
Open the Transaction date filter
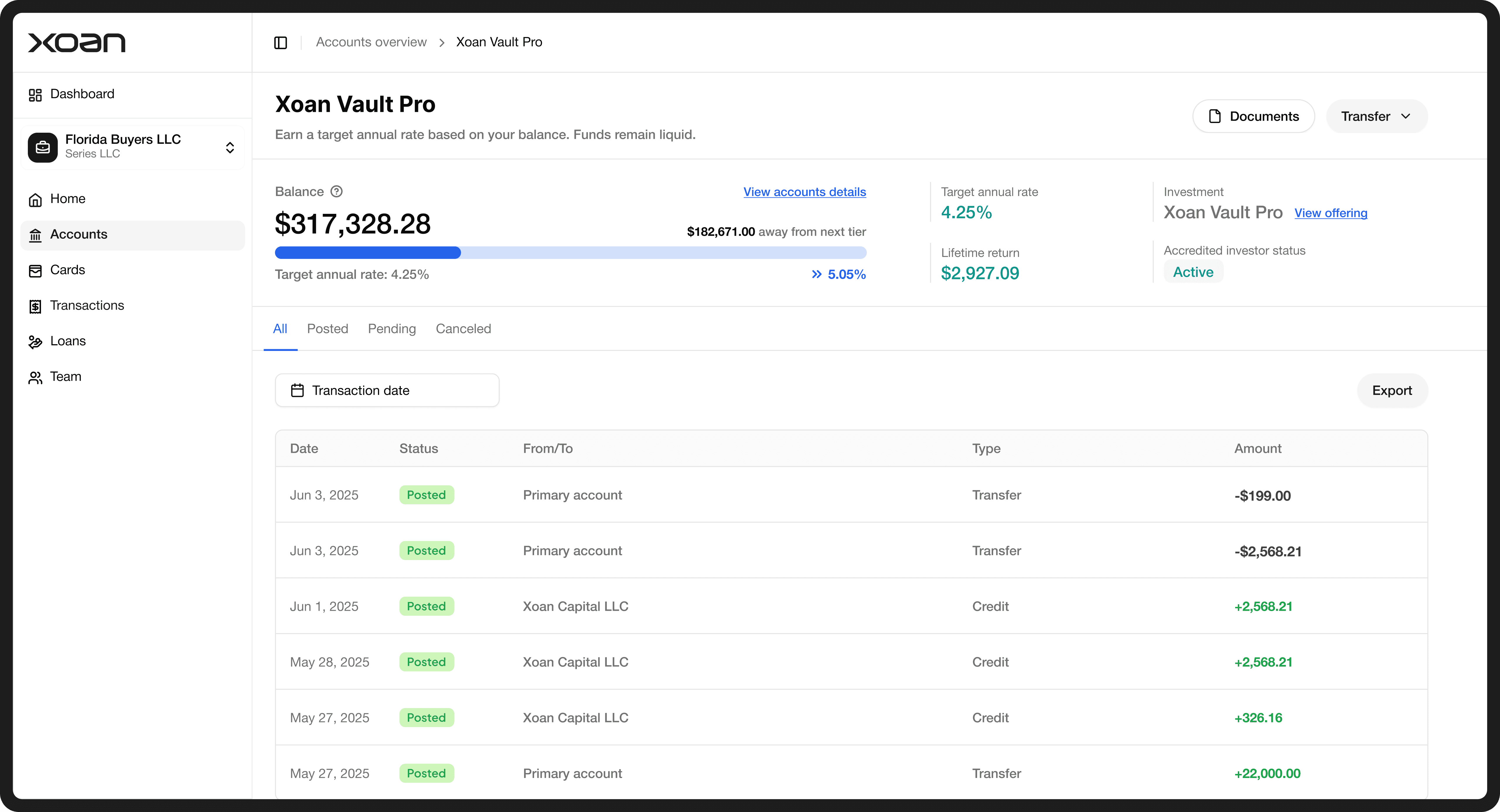coord(387,390)
